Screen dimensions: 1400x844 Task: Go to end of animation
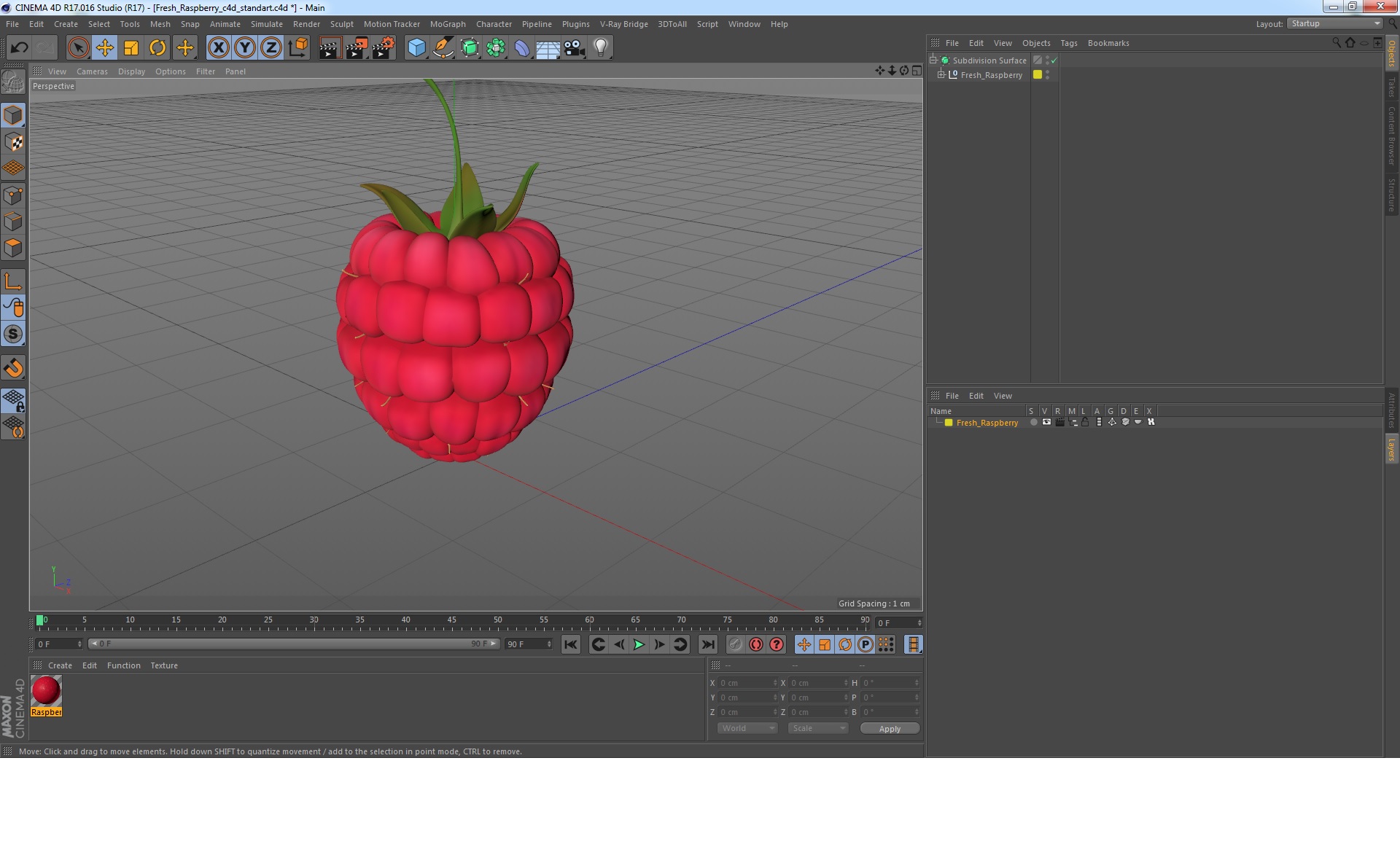click(707, 644)
